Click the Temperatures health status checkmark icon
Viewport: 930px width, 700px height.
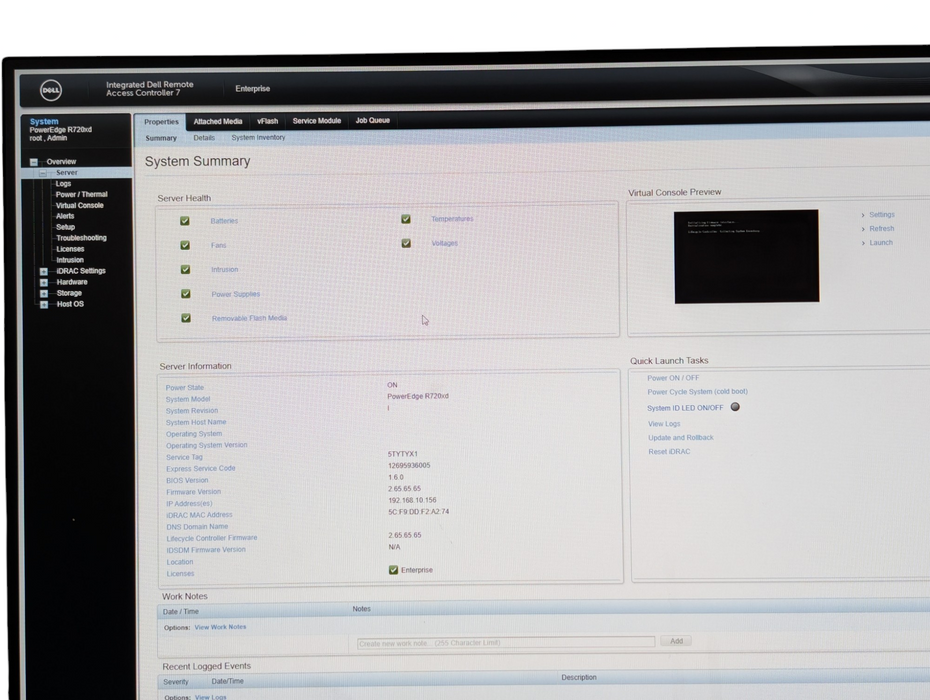point(406,219)
